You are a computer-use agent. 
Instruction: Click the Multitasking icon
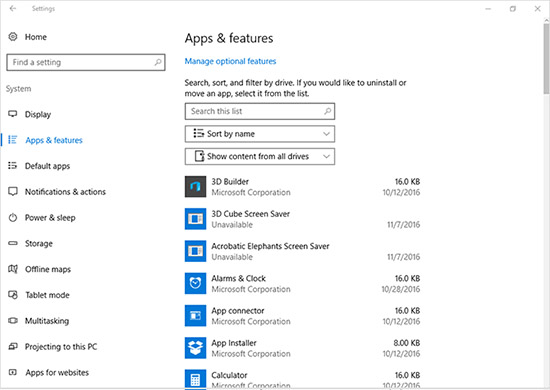coord(13,321)
